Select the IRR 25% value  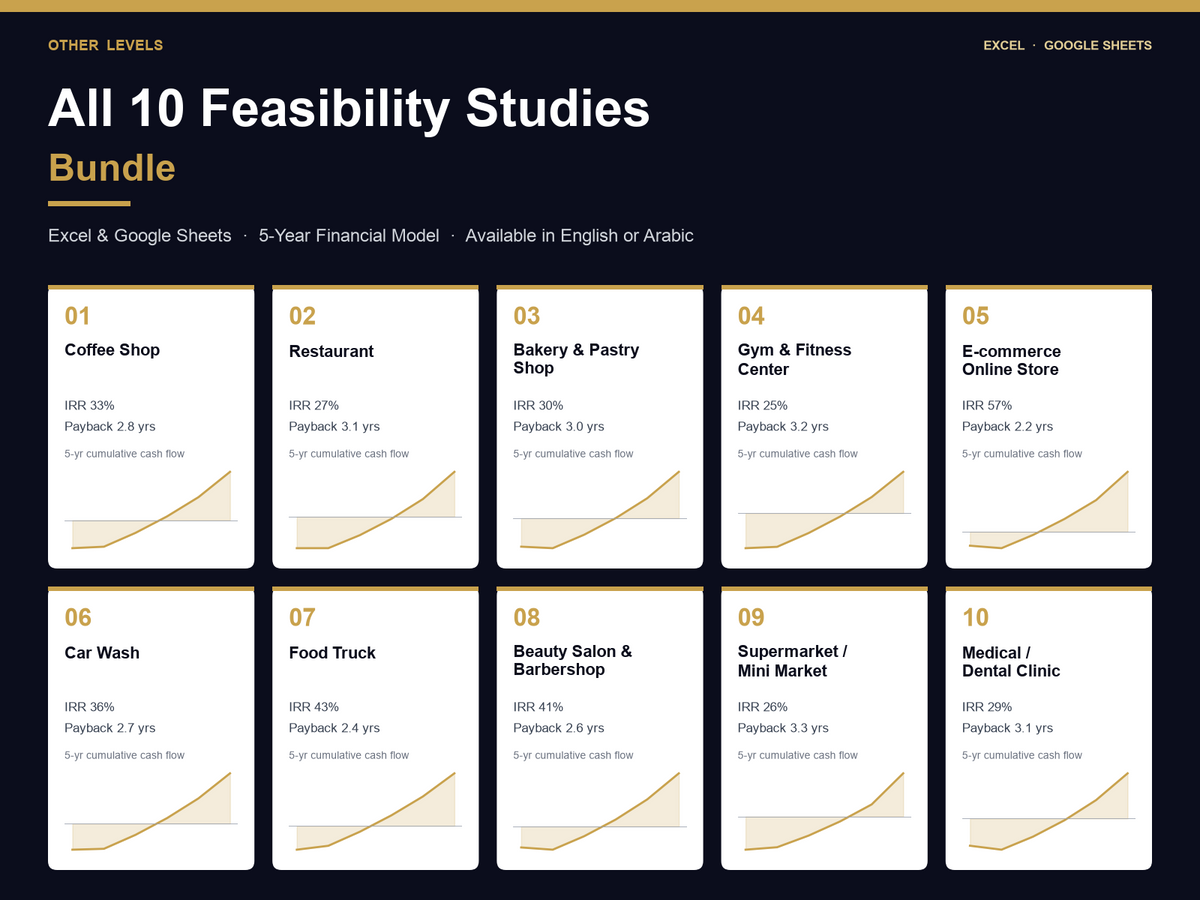pos(763,405)
